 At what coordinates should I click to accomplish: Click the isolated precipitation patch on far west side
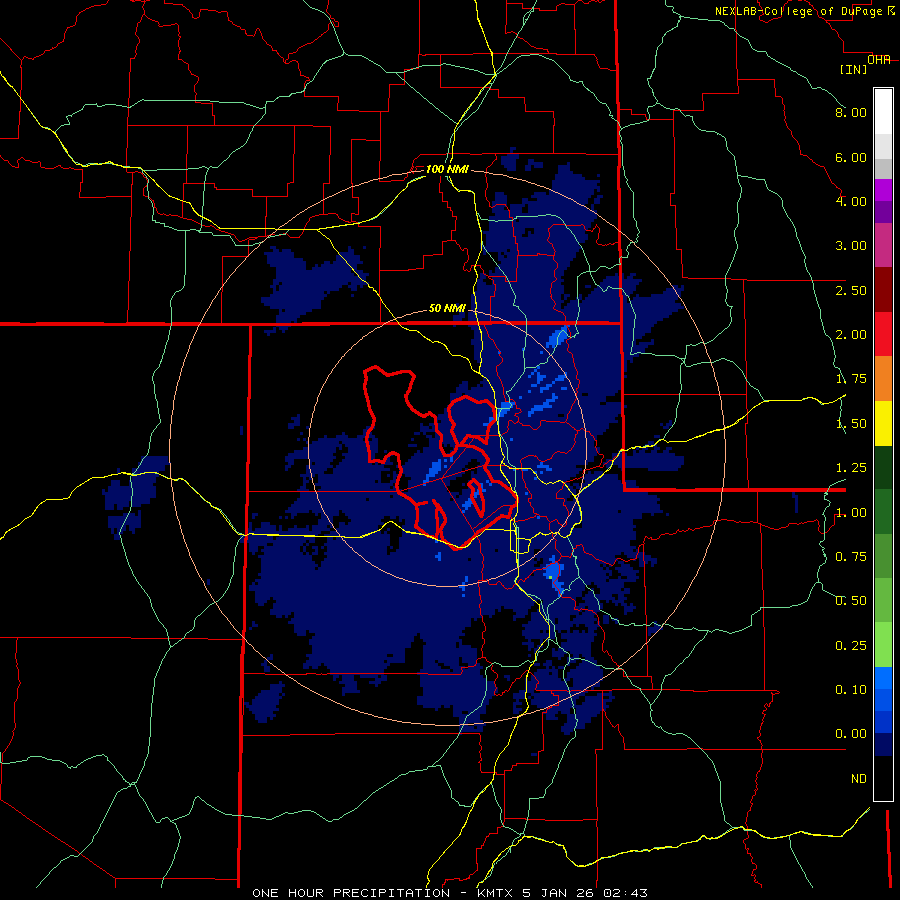(130, 495)
